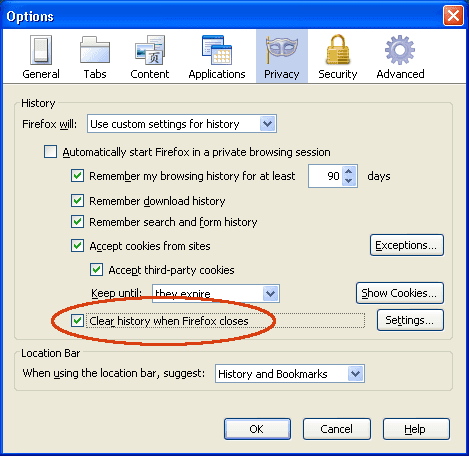The width and height of the screenshot is (469, 456).
Task: Click the Show Cookies button
Action: [x=400, y=293]
